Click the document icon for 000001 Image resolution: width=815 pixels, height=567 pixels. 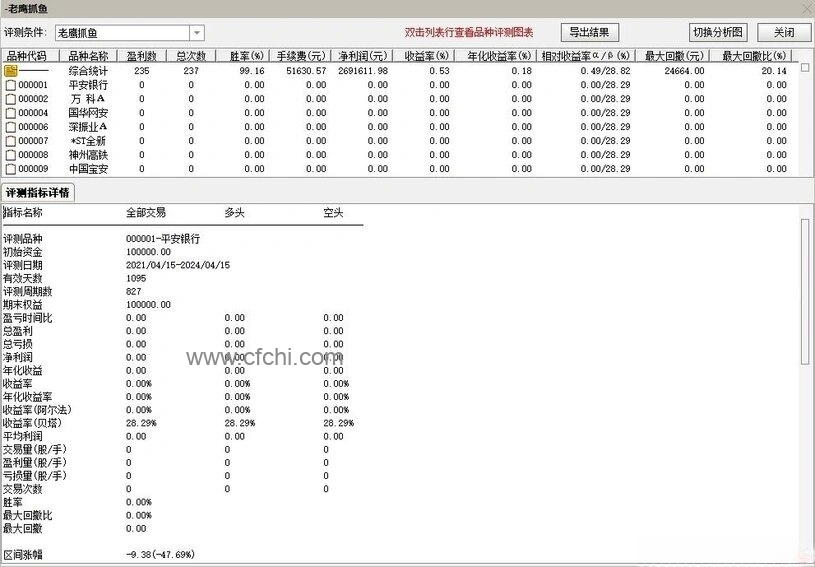click(x=10, y=85)
